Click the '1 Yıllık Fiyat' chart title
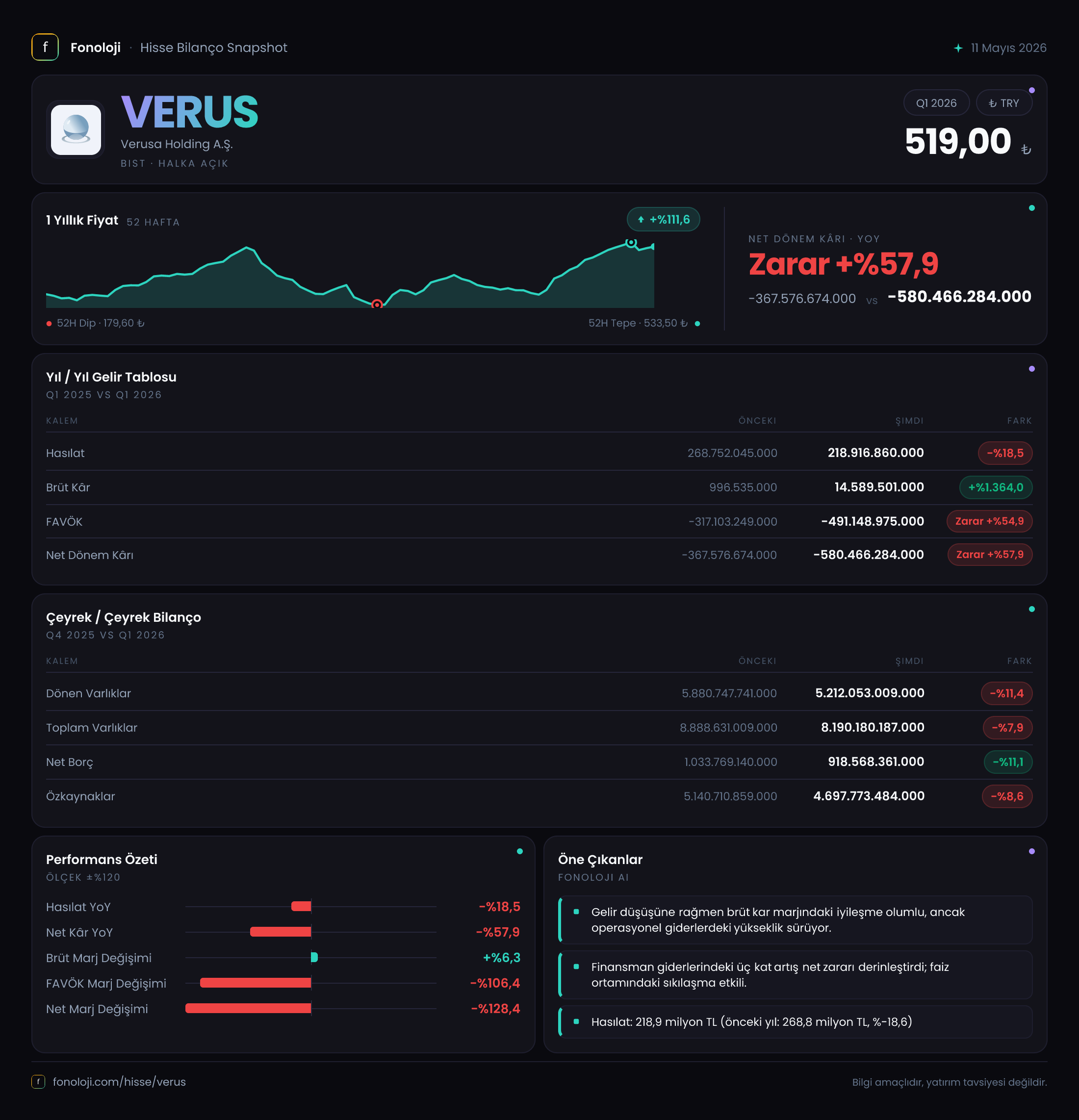The image size is (1079, 1120). [x=82, y=220]
